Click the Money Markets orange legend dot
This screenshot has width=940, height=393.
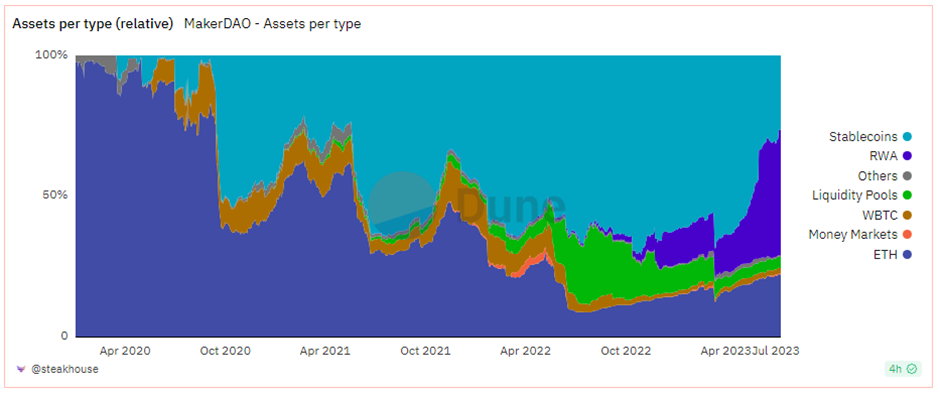pyautogui.click(x=908, y=235)
